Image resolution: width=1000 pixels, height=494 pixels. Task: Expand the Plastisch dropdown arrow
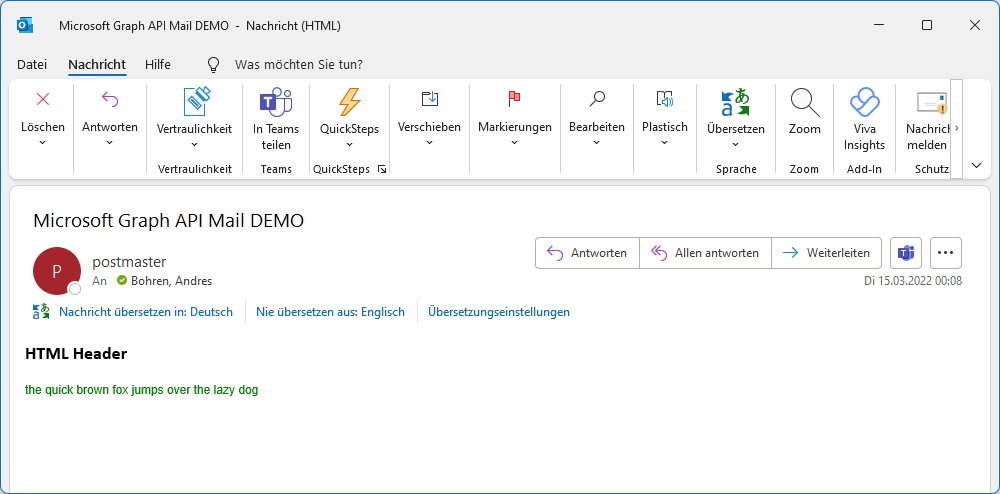(x=665, y=142)
